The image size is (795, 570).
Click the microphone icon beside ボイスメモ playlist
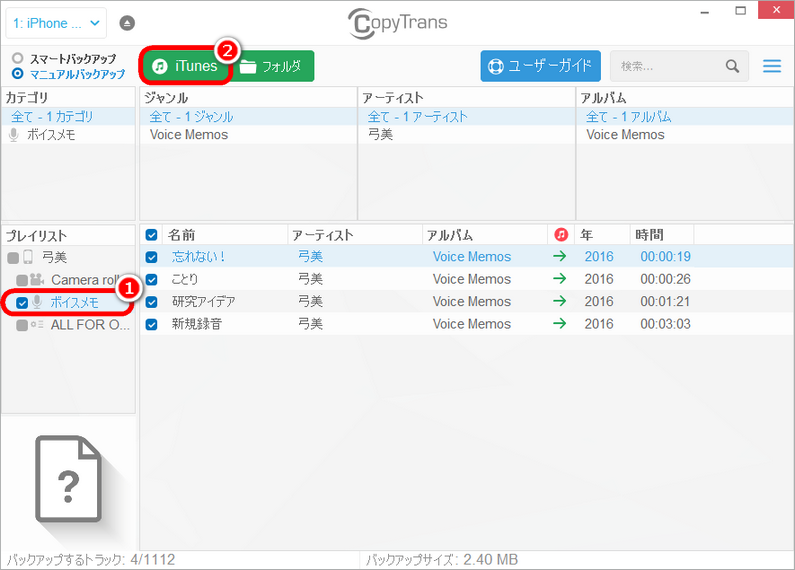click(x=37, y=302)
